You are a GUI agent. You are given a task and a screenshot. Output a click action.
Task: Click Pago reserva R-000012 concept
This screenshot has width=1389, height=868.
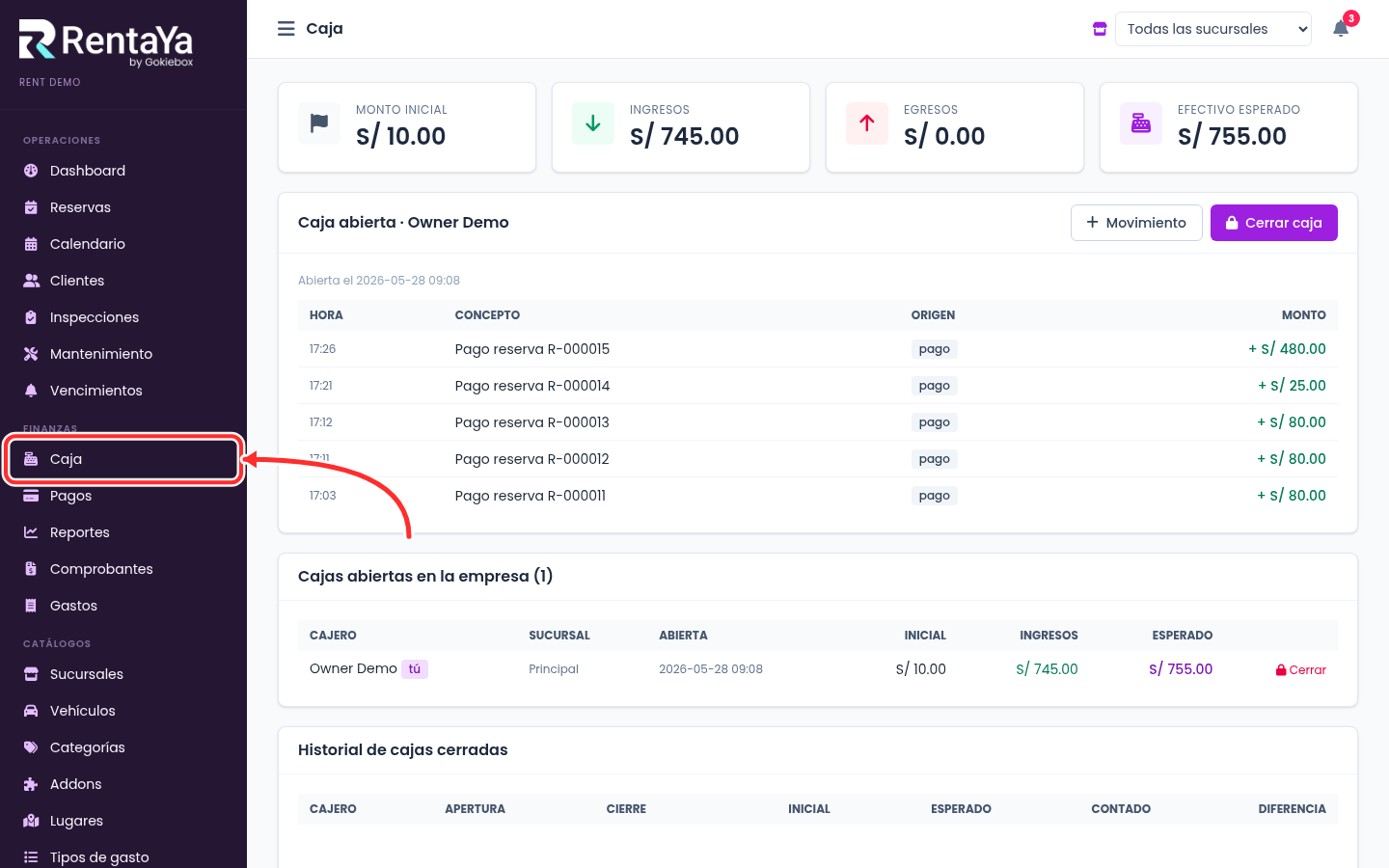coord(532,459)
